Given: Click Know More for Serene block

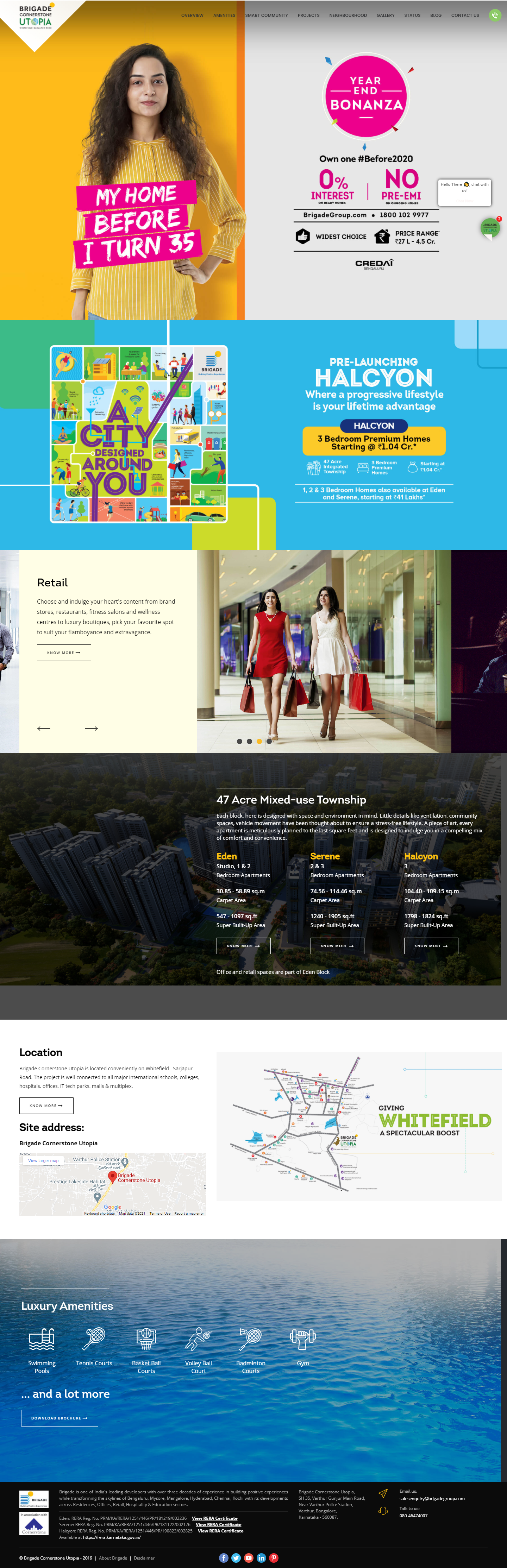Looking at the screenshot, I should coord(337,945).
